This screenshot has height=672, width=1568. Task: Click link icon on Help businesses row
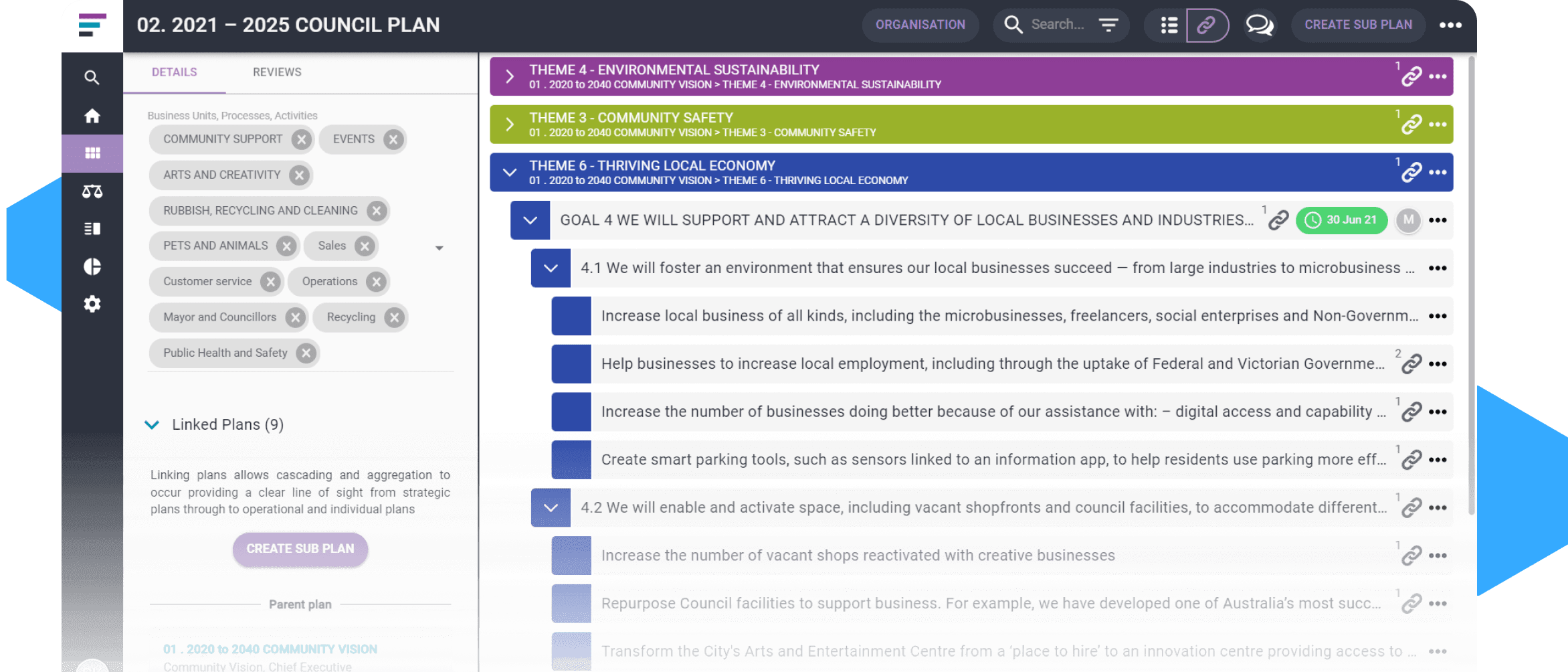tap(1411, 364)
